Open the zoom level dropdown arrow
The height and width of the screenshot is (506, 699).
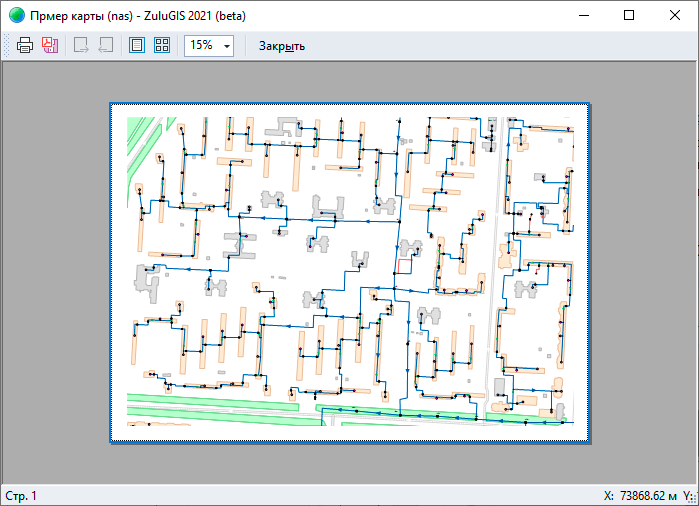point(227,46)
